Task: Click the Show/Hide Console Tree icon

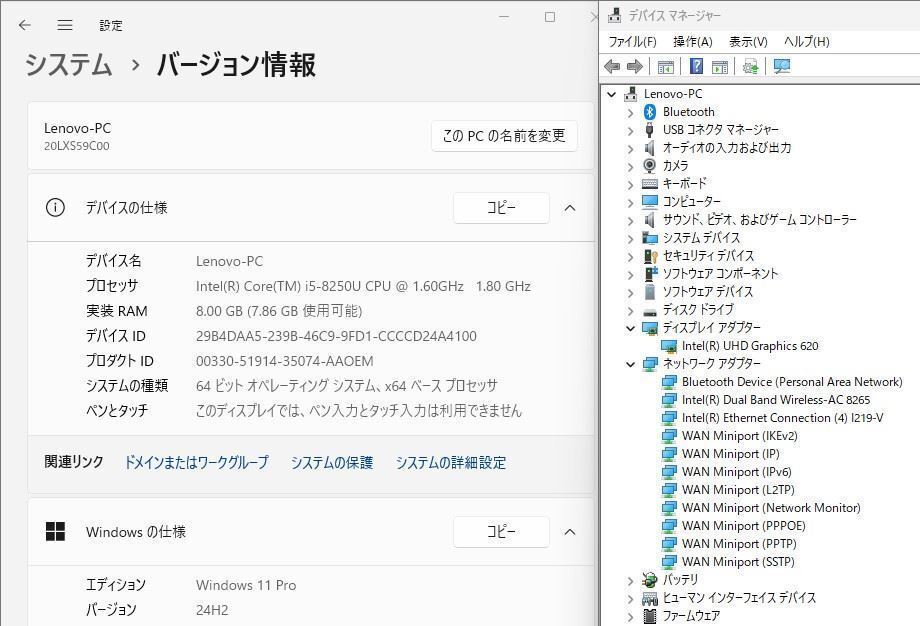Action: pyautogui.click(x=665, y=66)
